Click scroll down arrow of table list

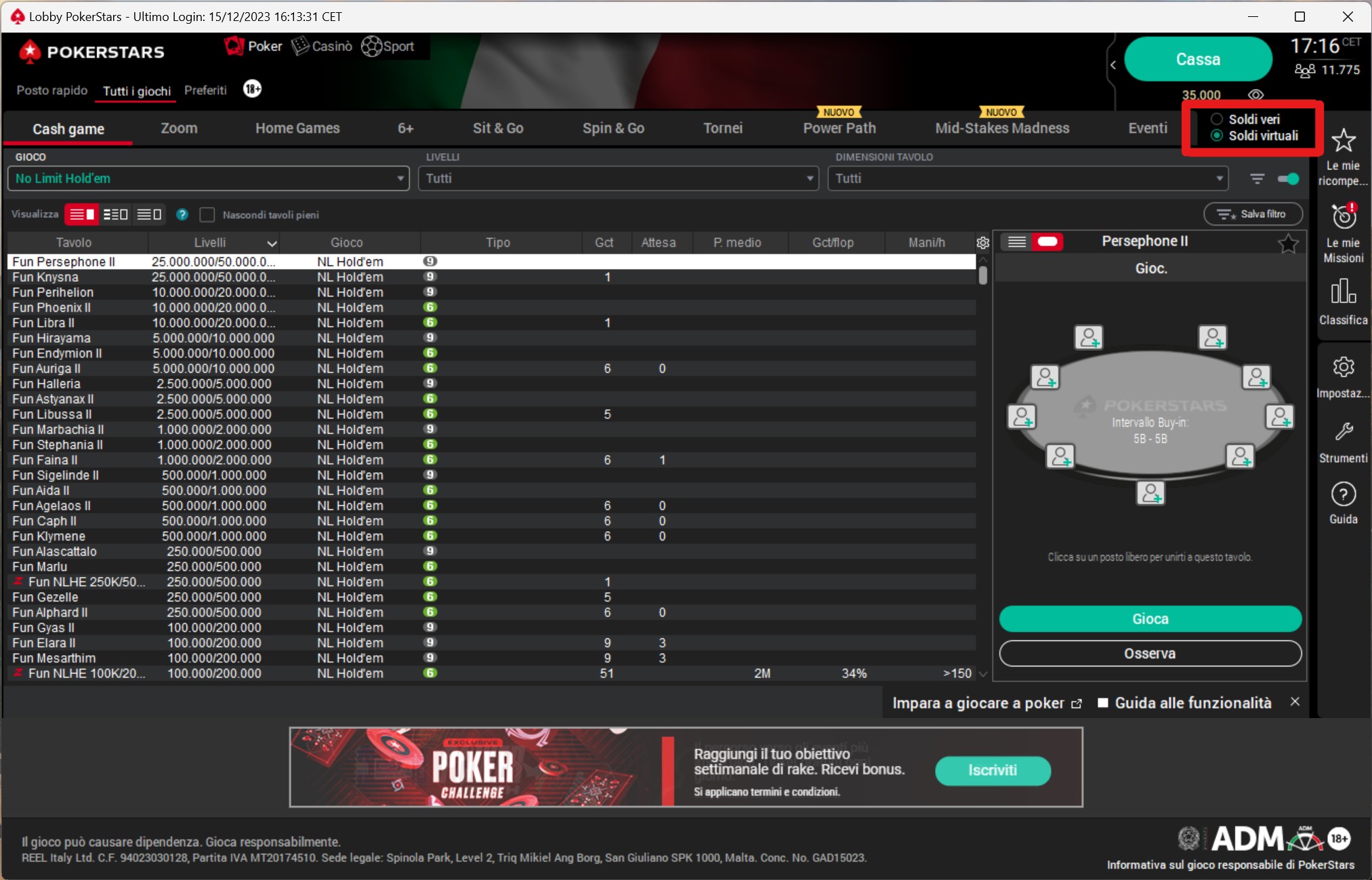(983, 673)
